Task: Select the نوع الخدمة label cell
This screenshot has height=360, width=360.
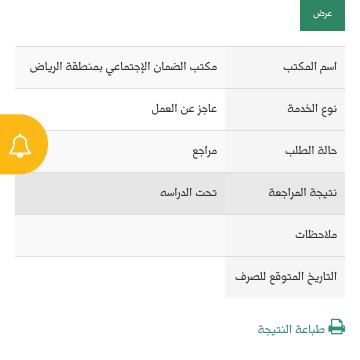Action: [x=285, y=110]
